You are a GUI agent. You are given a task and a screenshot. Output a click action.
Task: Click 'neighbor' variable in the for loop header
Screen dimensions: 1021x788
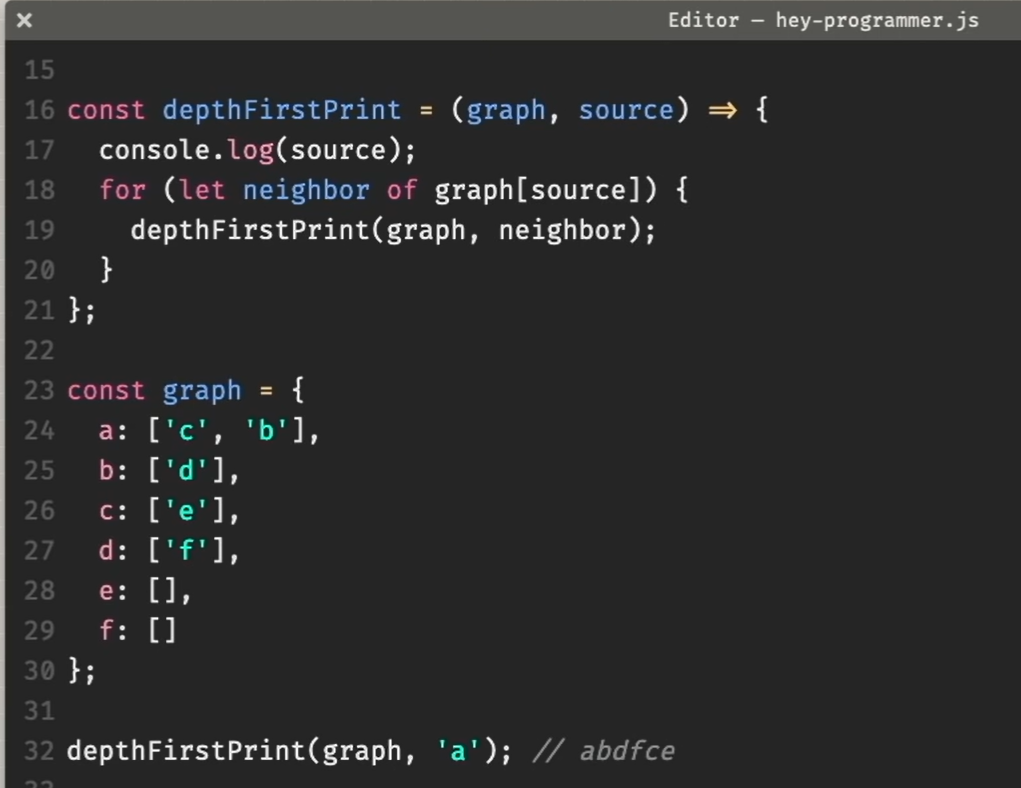[x=305, y=190]
